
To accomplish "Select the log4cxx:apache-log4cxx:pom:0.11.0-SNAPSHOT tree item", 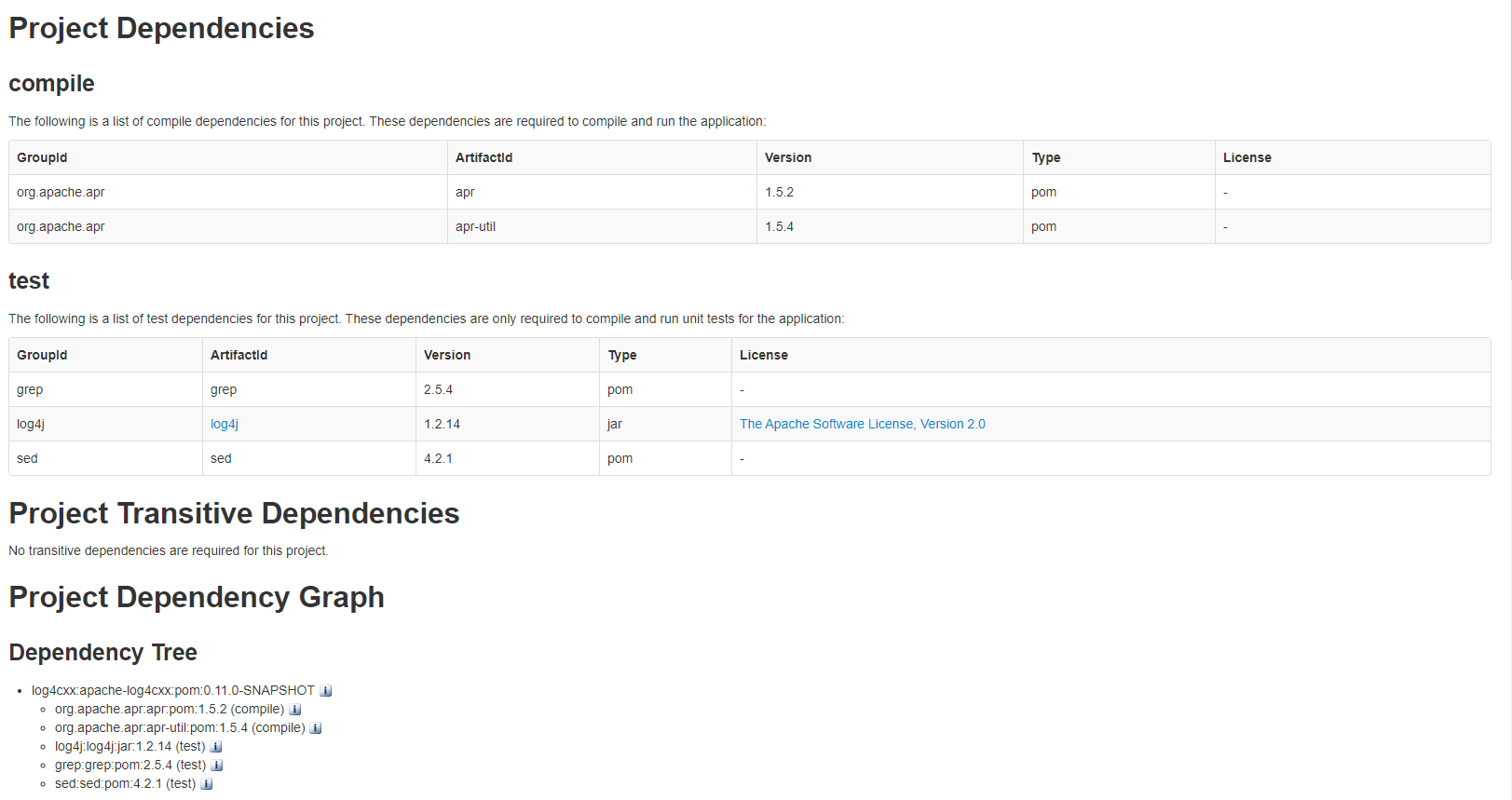I will pyautogui.click(x=173, y=691).
